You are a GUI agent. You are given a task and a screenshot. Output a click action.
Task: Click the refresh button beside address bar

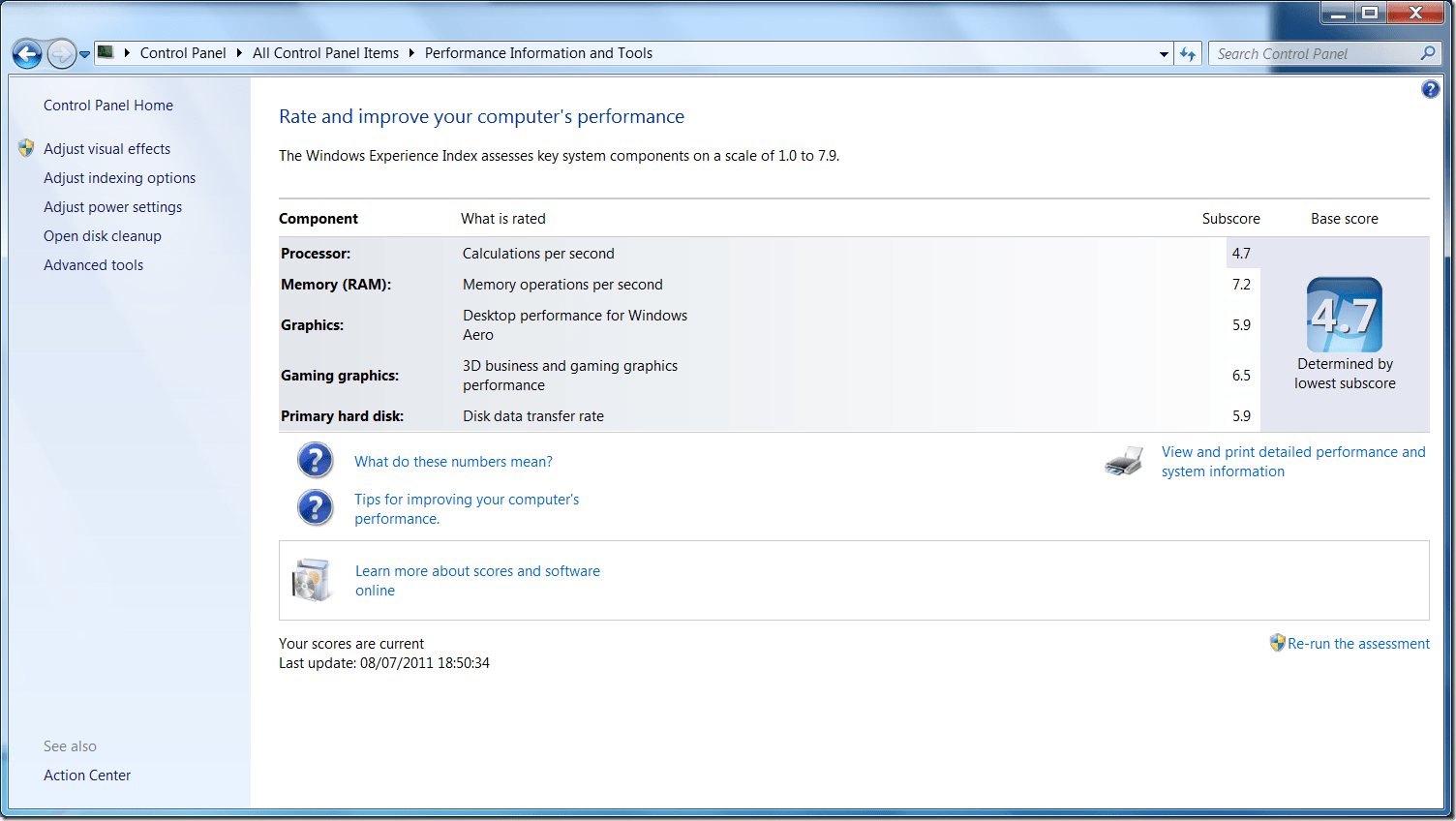pyautogui.click(x=1188, y=54)
